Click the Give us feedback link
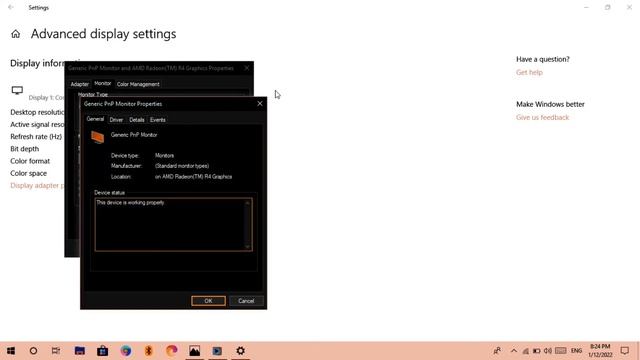This screenshot has height=360, width=640. [542, 117]
